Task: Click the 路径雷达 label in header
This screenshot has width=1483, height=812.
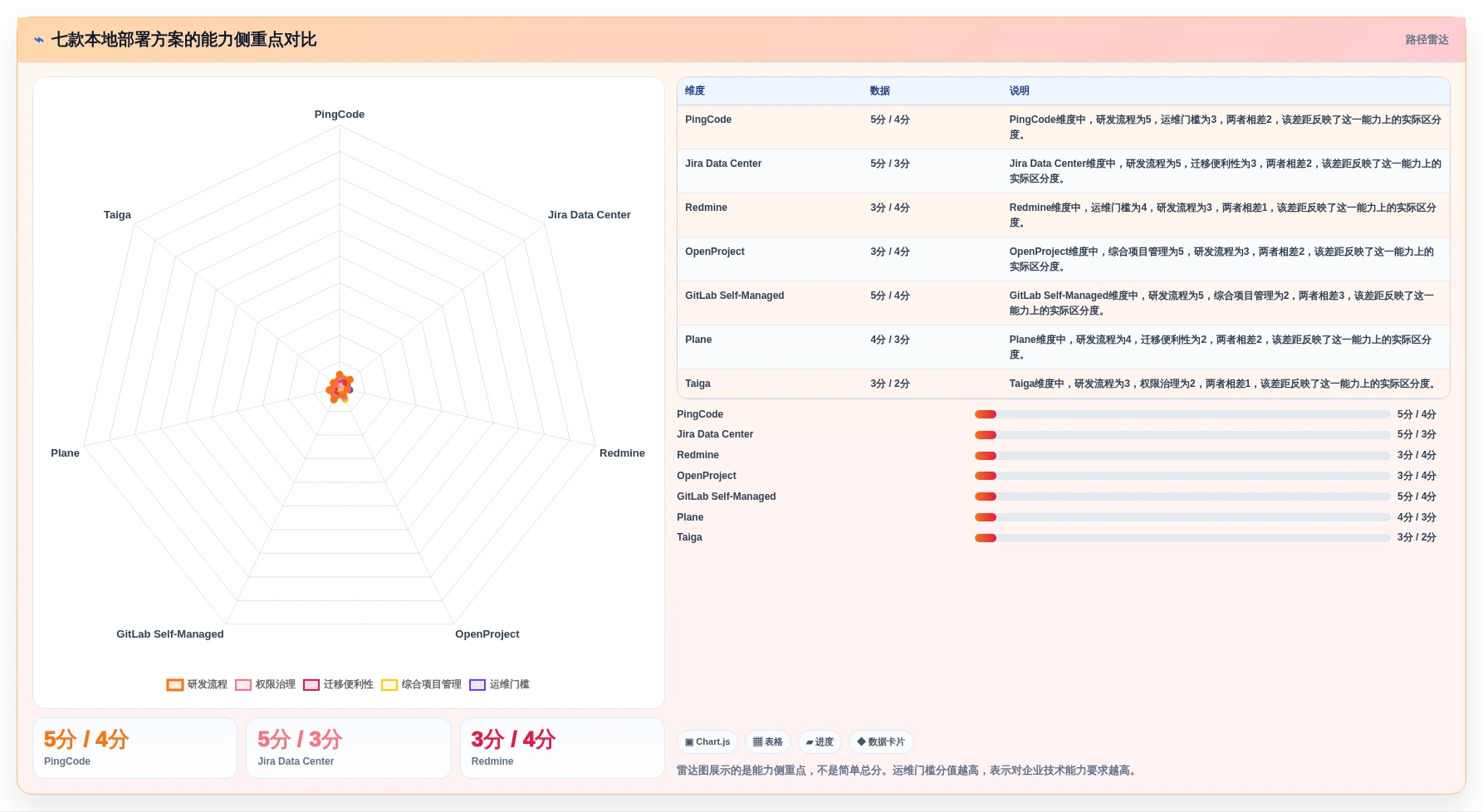Action: pos(1427,40)
